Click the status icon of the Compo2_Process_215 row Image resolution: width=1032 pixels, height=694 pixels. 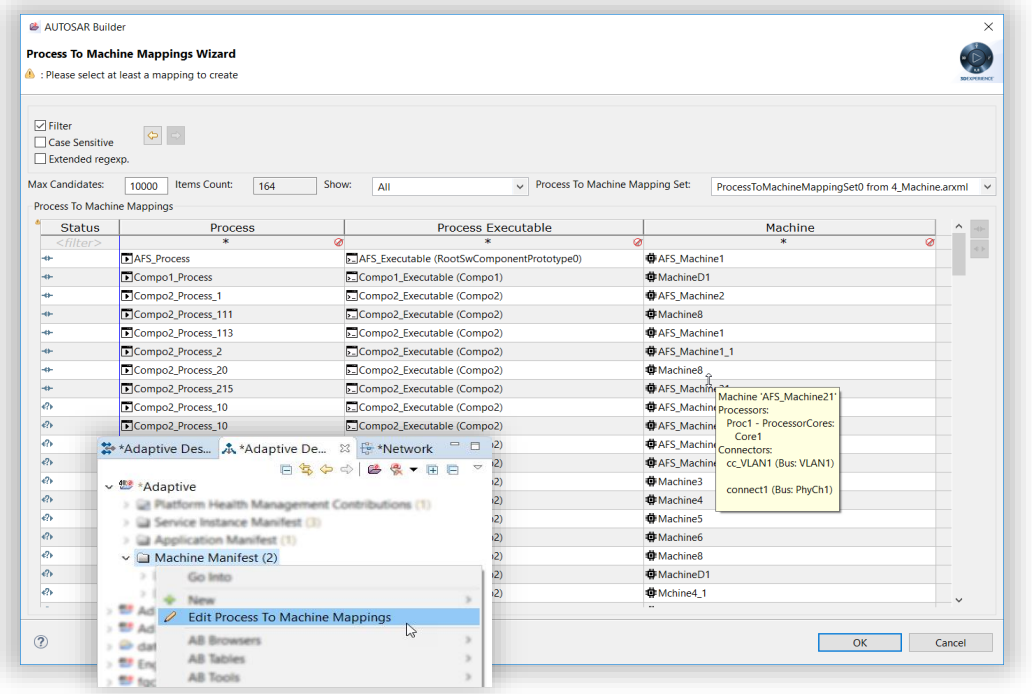tap(47, 388)
